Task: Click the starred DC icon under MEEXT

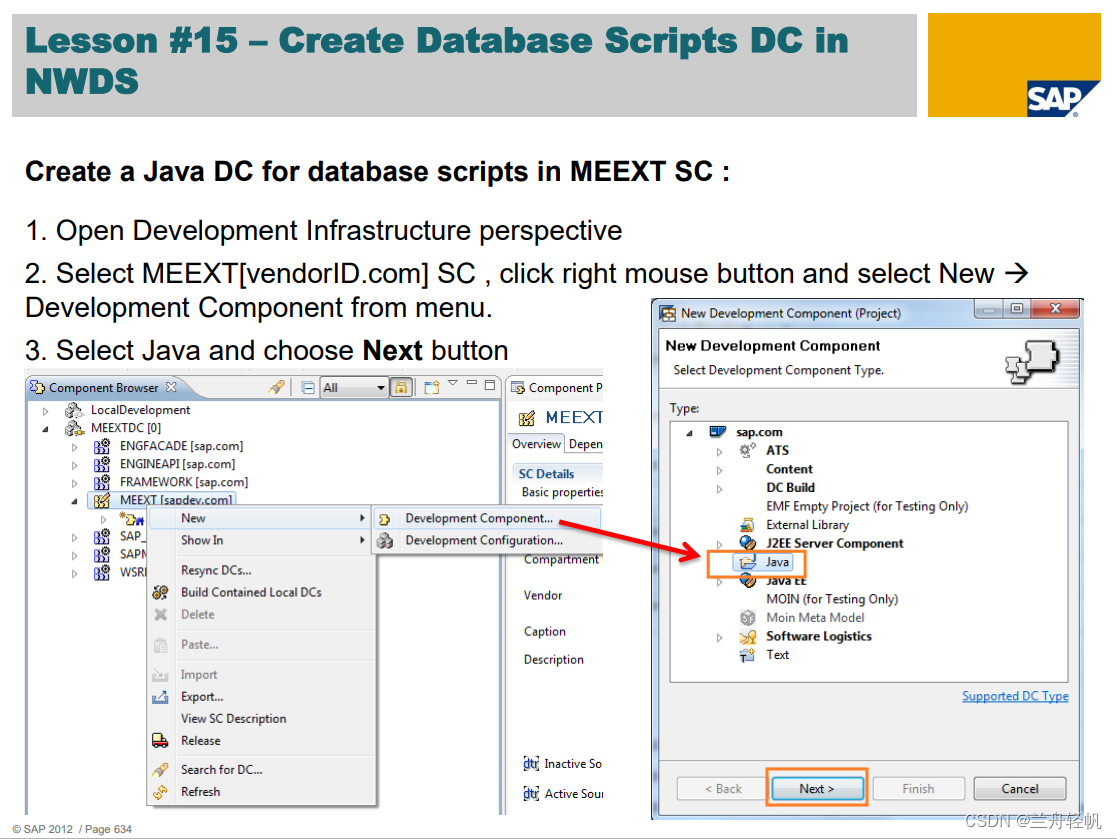Action: pos(133,518)
